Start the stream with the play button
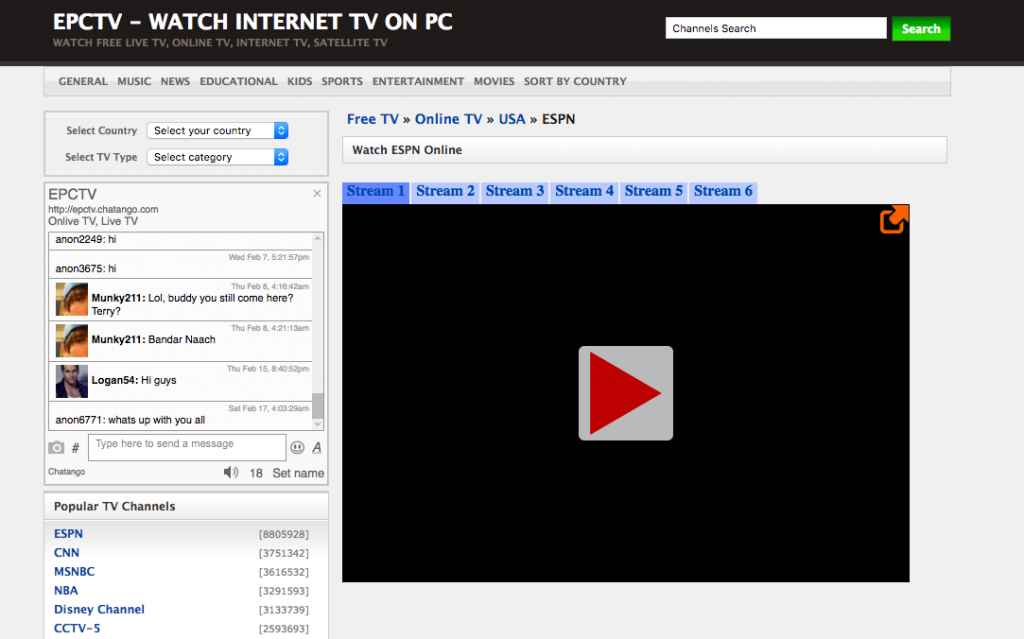The height and width of the screenshot is (639, 1024). 626,392
